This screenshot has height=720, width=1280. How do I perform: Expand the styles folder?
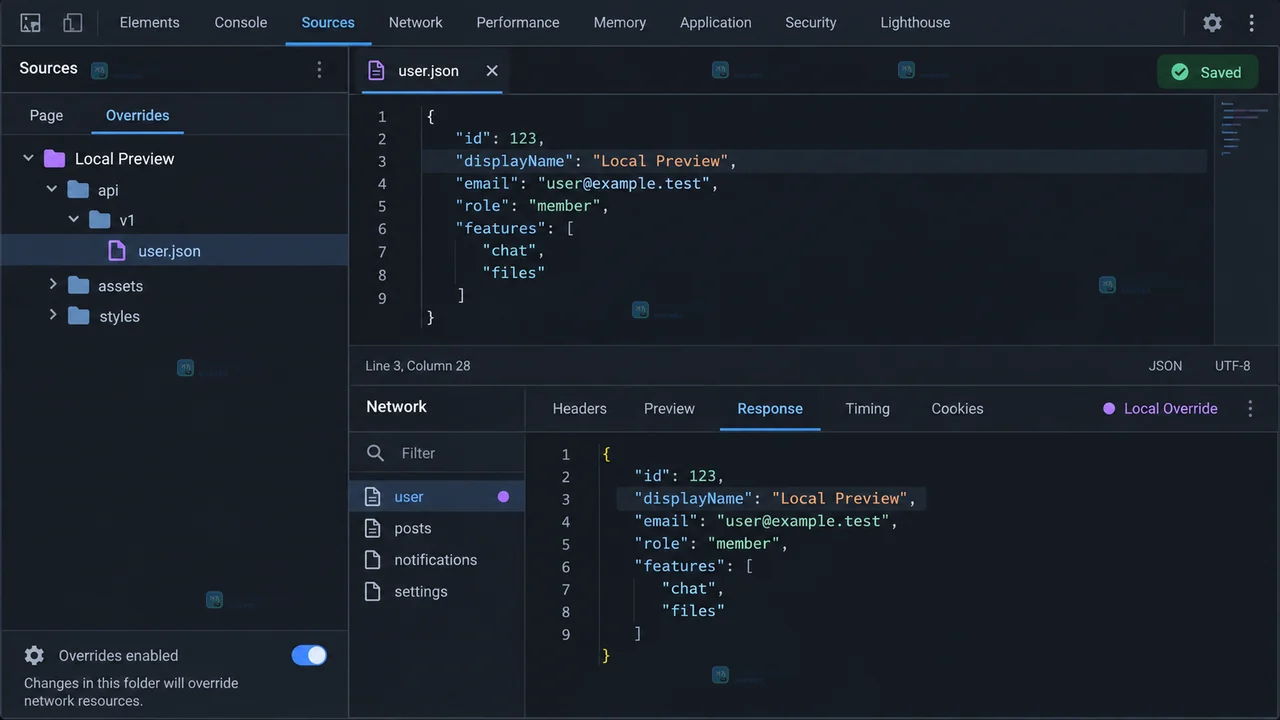53,315
